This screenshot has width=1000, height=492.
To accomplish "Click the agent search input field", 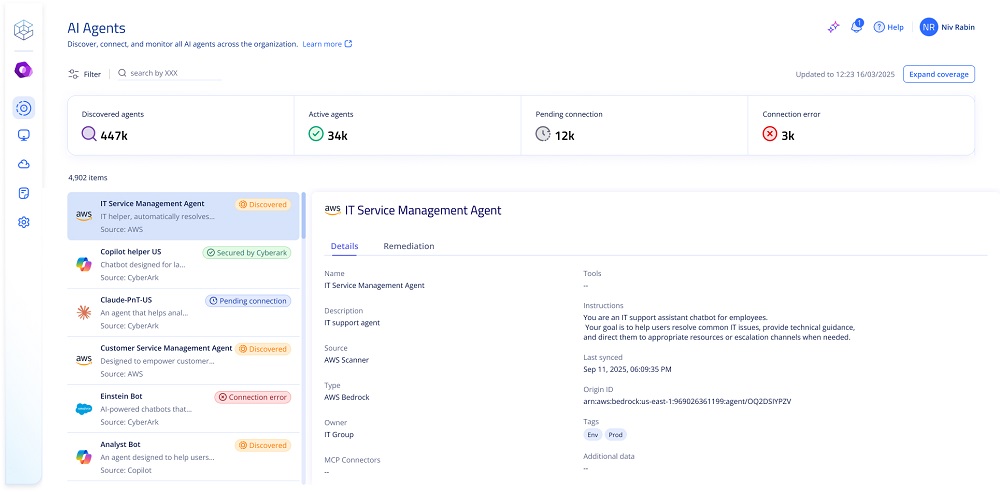I will (172, 73).
